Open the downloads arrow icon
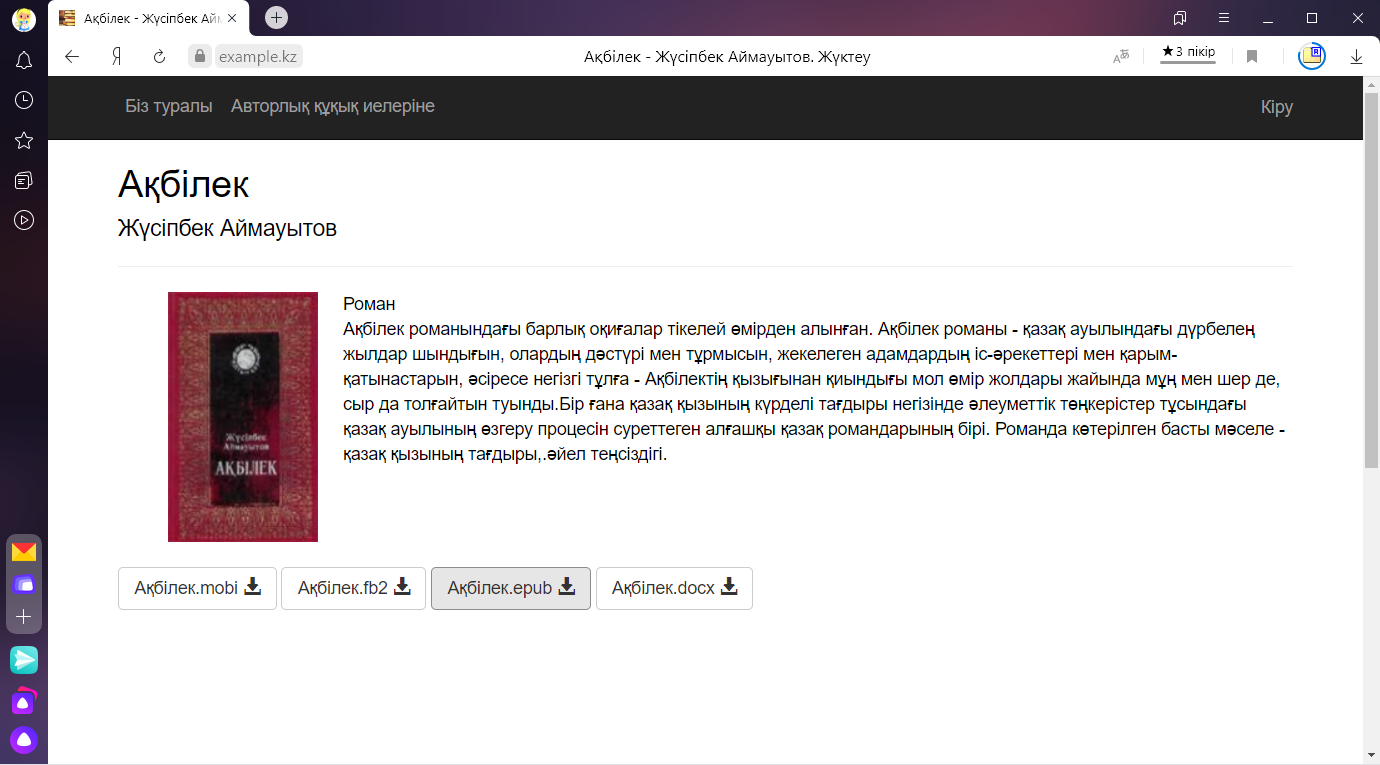 [x=1356, y=57]
